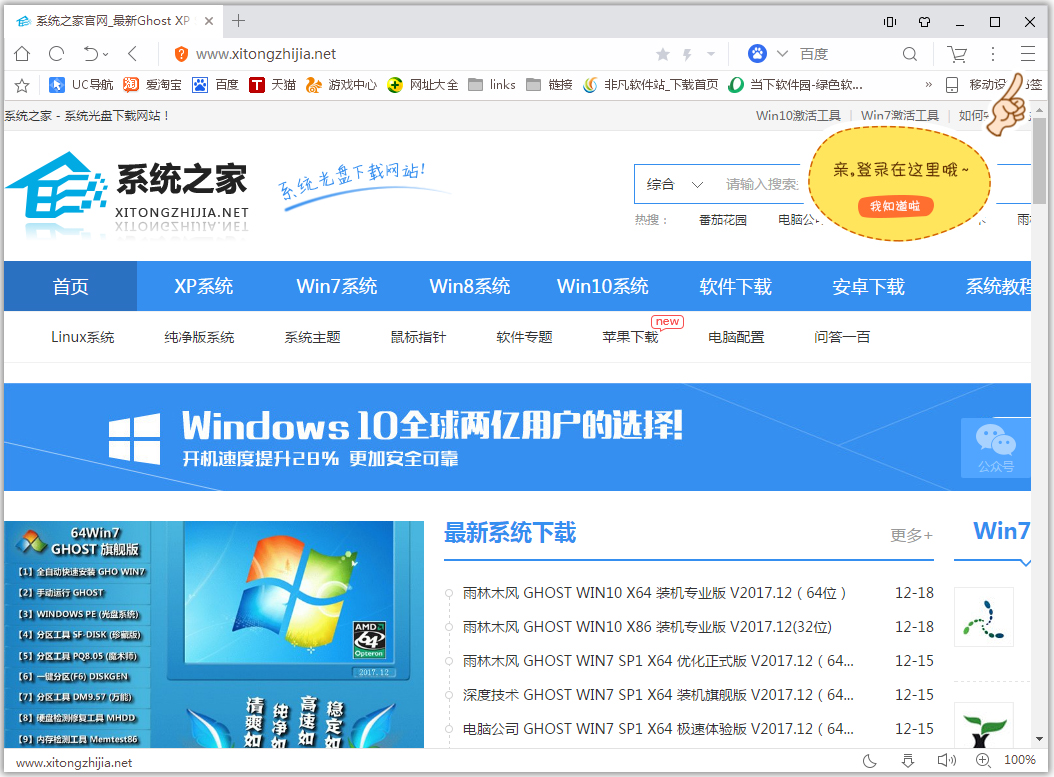This screenshot has width=1054, height=777.
Task: Open a new tab with plus button
Action: tap(238, 21)
